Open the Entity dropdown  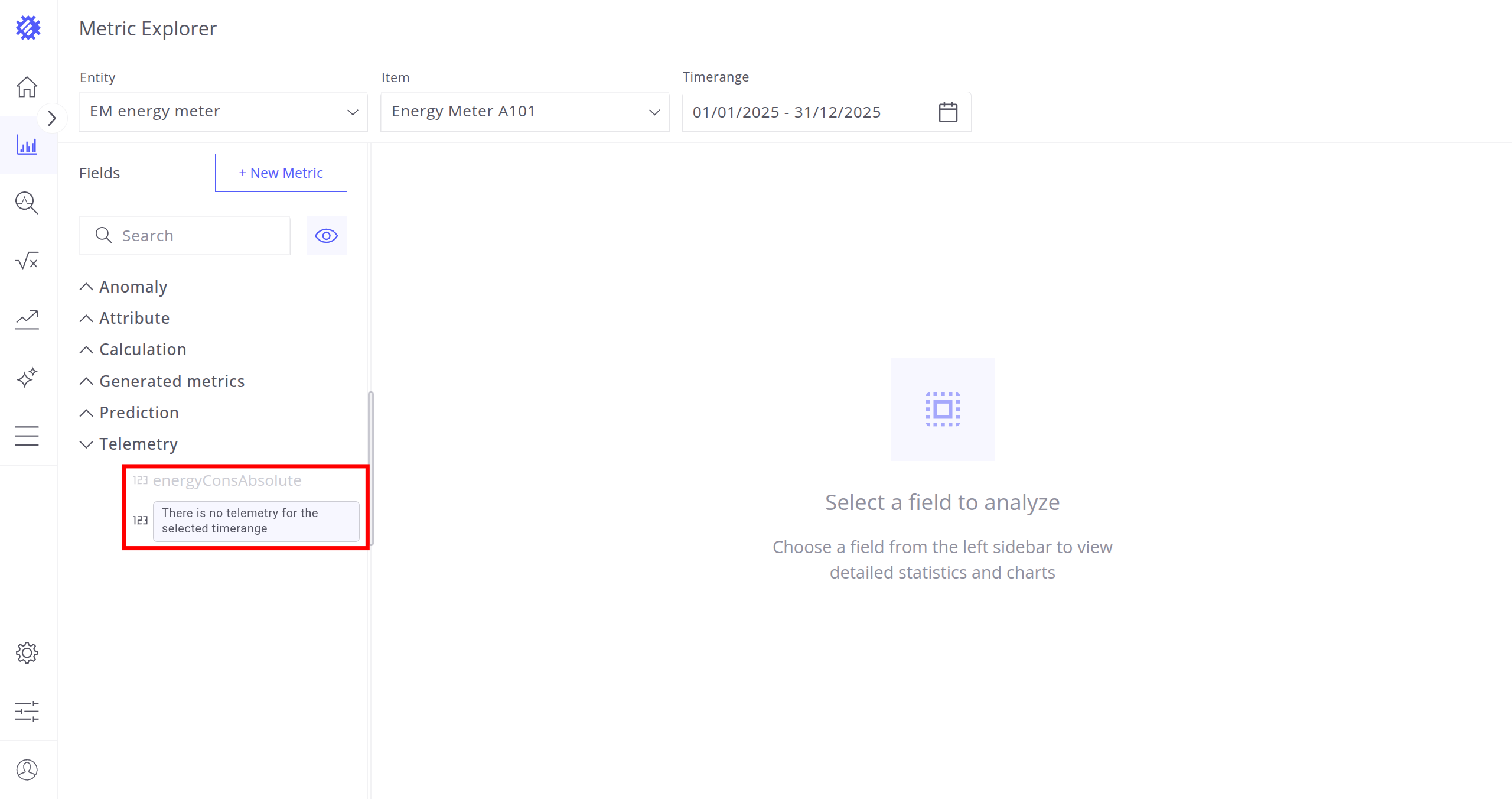click(x=223, y=112)
